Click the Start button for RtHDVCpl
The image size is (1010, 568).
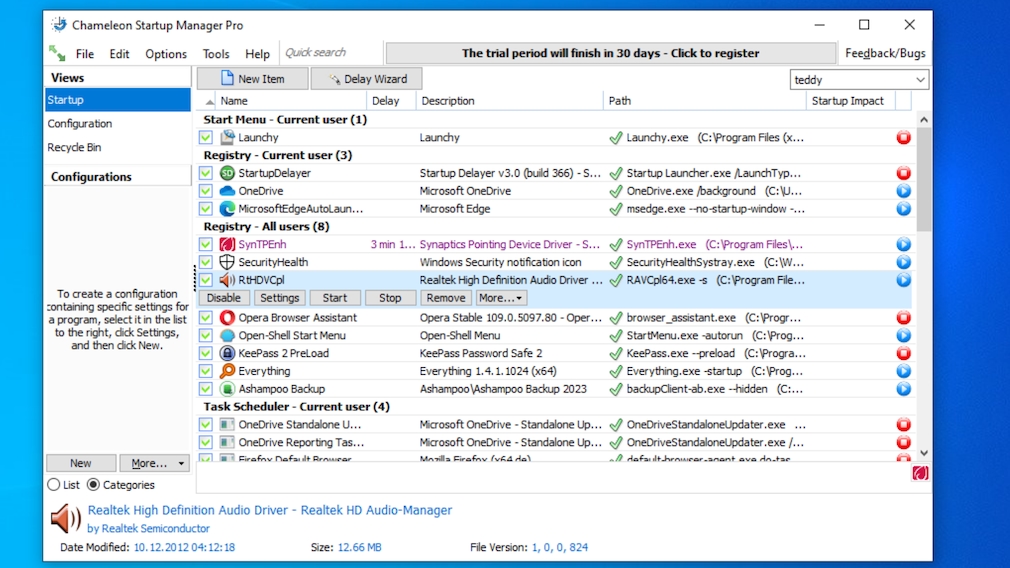(334, 298)
